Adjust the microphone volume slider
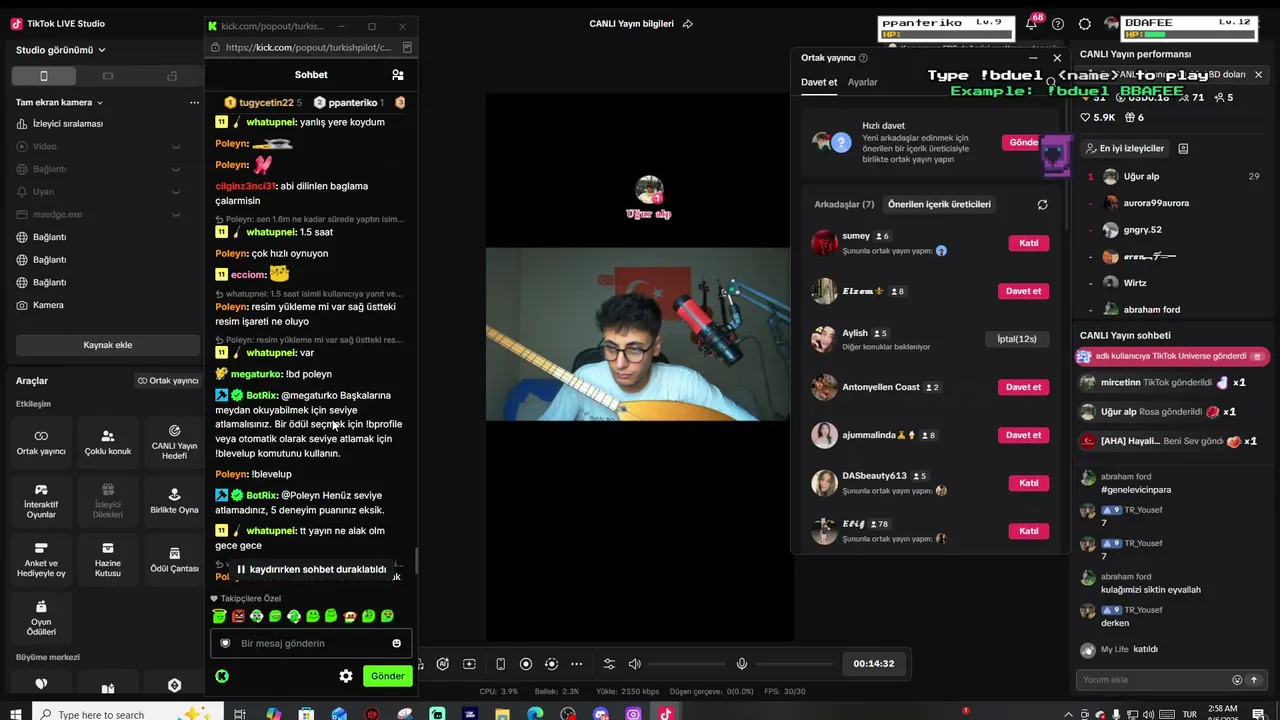This screenshot has width=1280, height=720. (796, 664)
